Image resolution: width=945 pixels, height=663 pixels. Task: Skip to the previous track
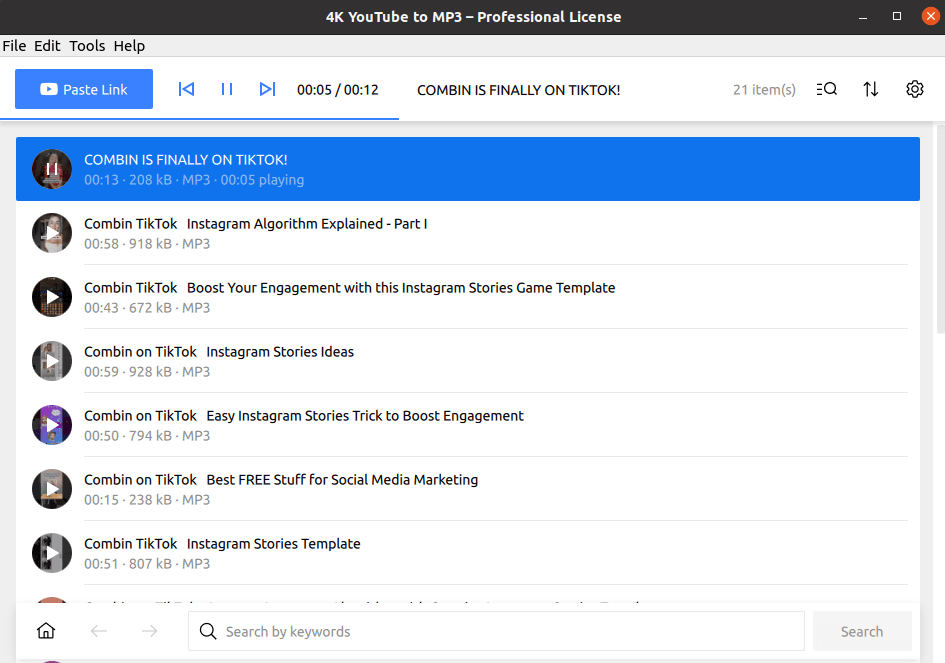click(186, 89)
